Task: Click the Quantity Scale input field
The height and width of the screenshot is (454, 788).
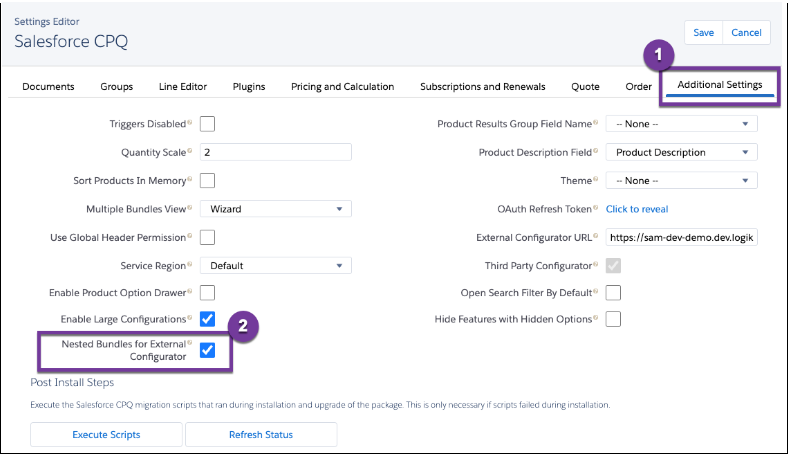Action: point(275,152)
